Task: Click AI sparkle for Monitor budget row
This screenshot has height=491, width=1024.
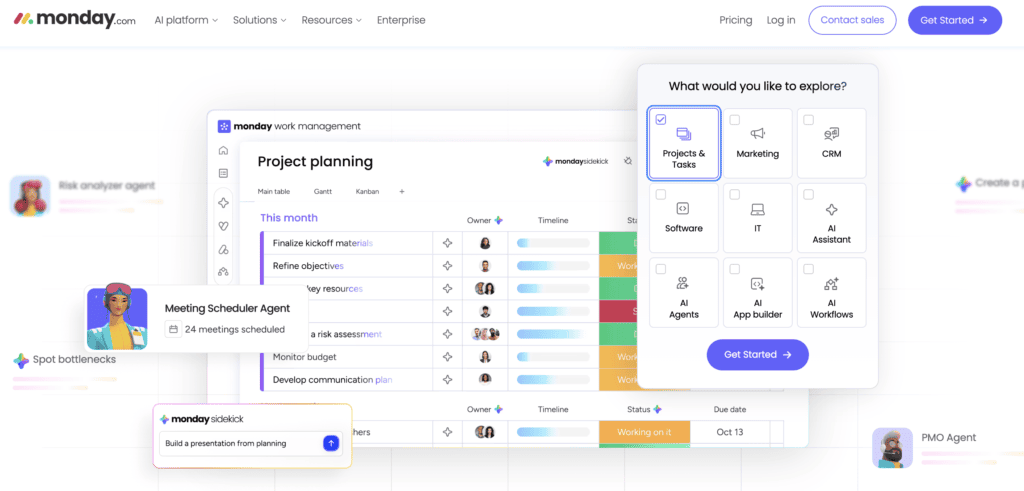Action: [x=447, y=357]
